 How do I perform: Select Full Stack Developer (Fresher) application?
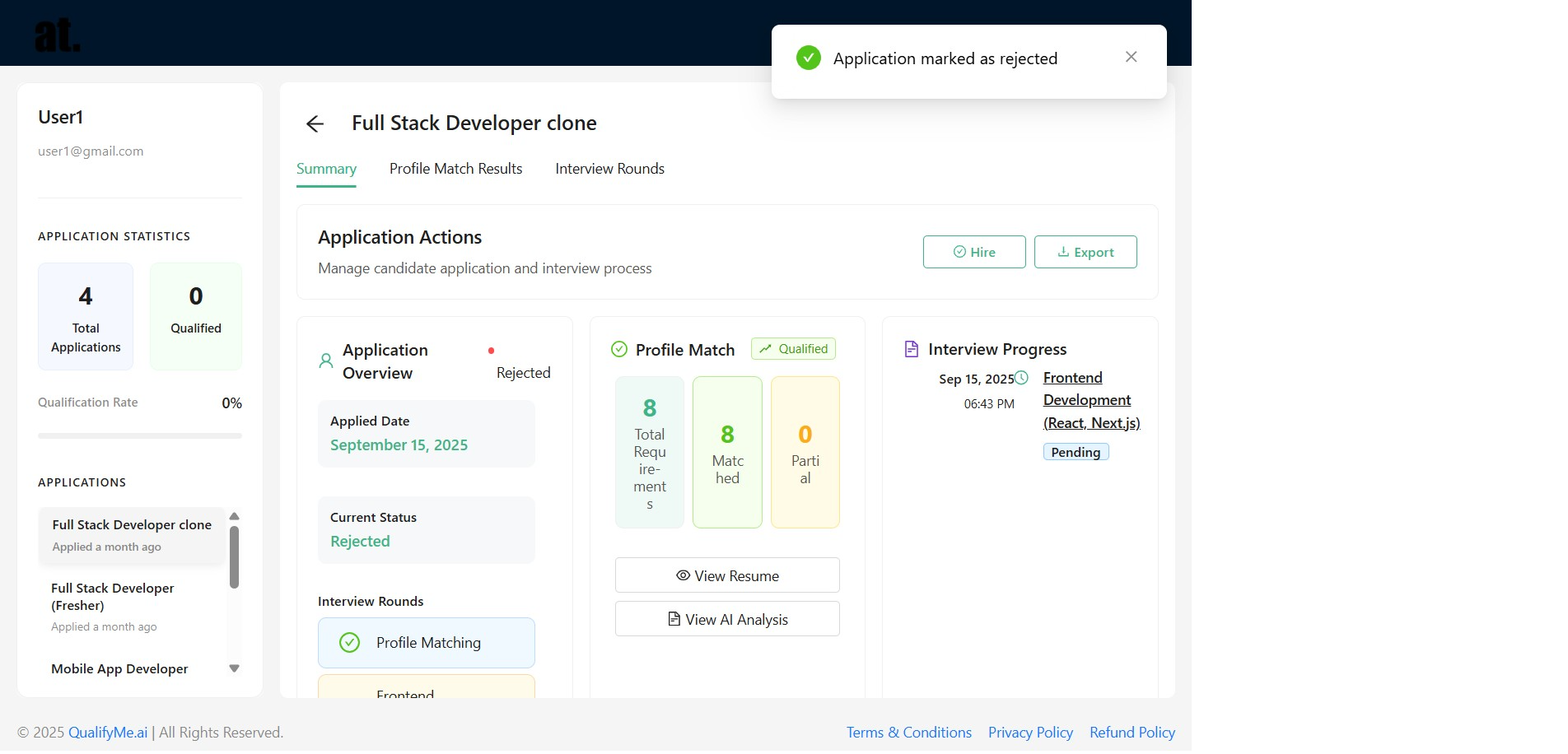[x=113, y=598]
